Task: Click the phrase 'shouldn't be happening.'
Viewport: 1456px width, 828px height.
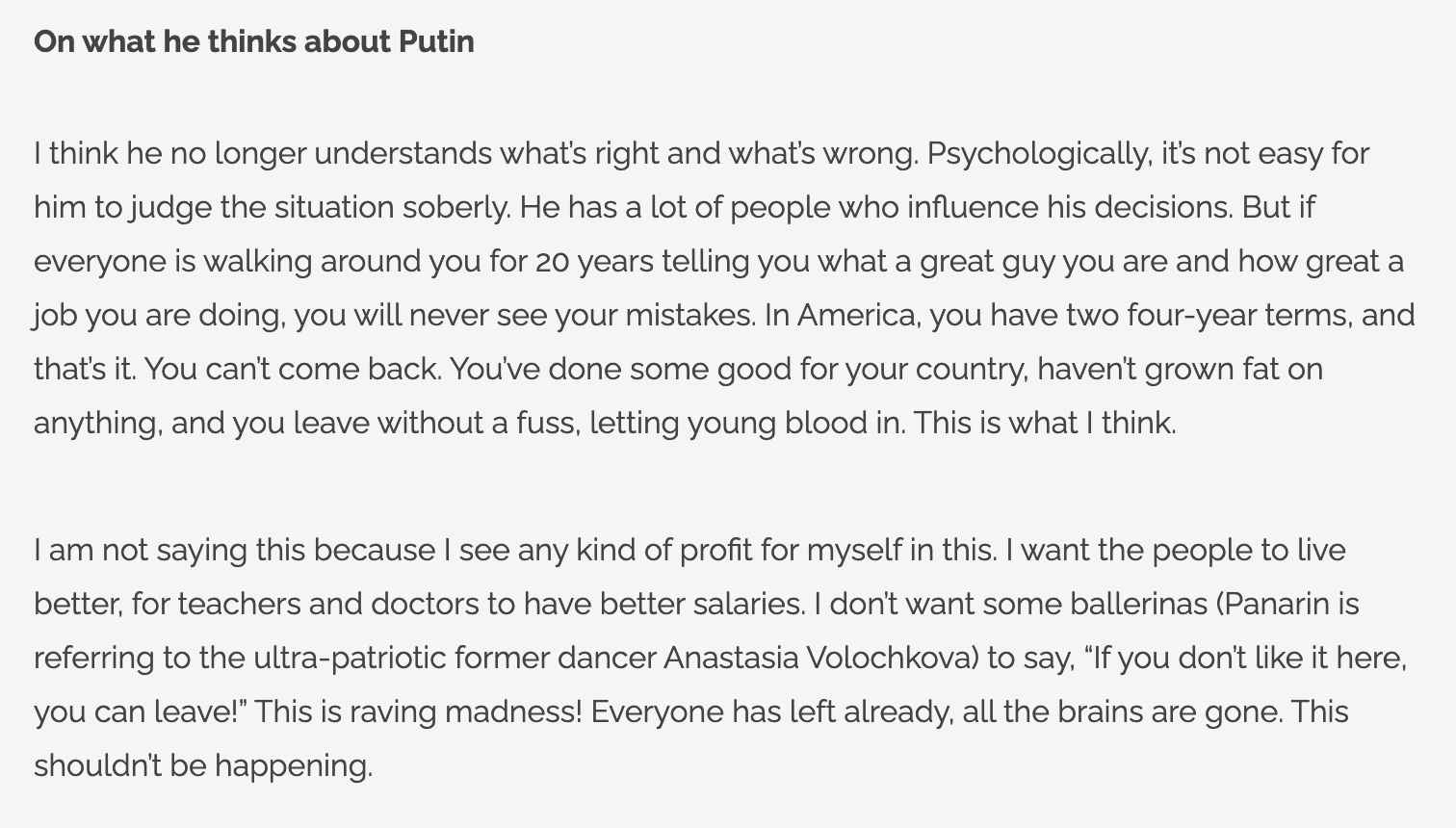Action: click(x=203, y=766)
